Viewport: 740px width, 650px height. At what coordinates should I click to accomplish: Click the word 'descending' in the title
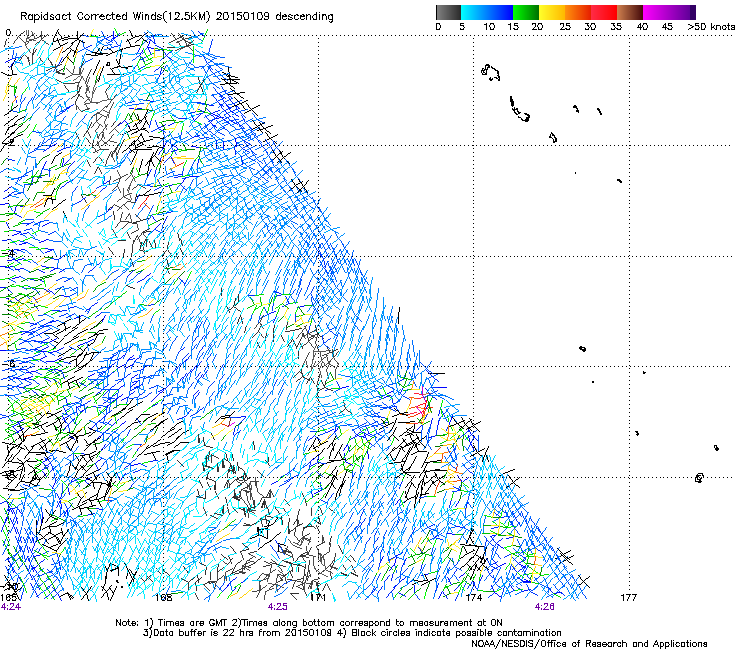304,17
